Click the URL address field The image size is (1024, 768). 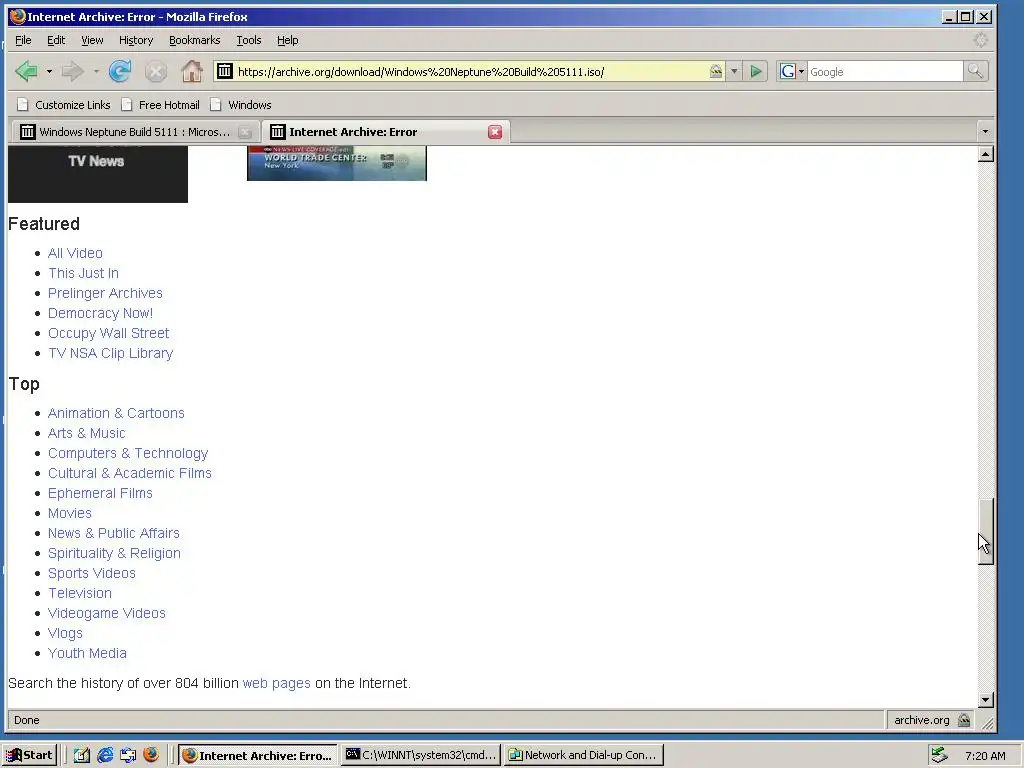pyautogui.click(x=470, y=71)
